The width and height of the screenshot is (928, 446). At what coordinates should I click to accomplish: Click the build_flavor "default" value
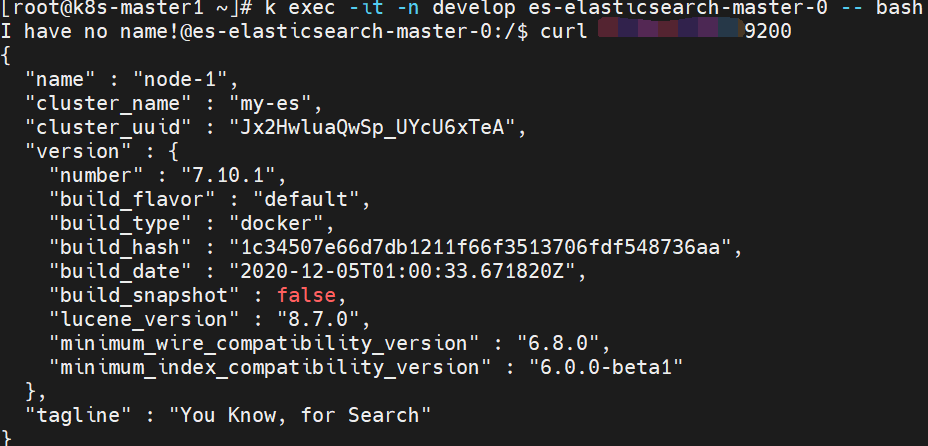click(311, 199)
